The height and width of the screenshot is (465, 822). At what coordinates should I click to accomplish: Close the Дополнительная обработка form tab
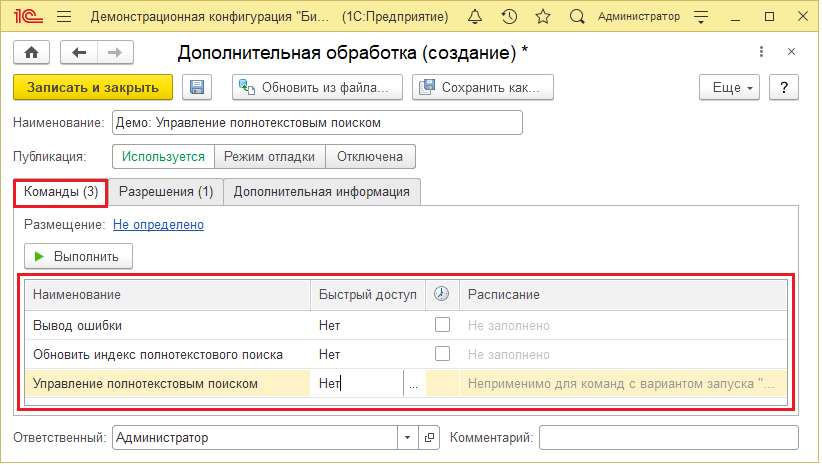tap(792, 52)
